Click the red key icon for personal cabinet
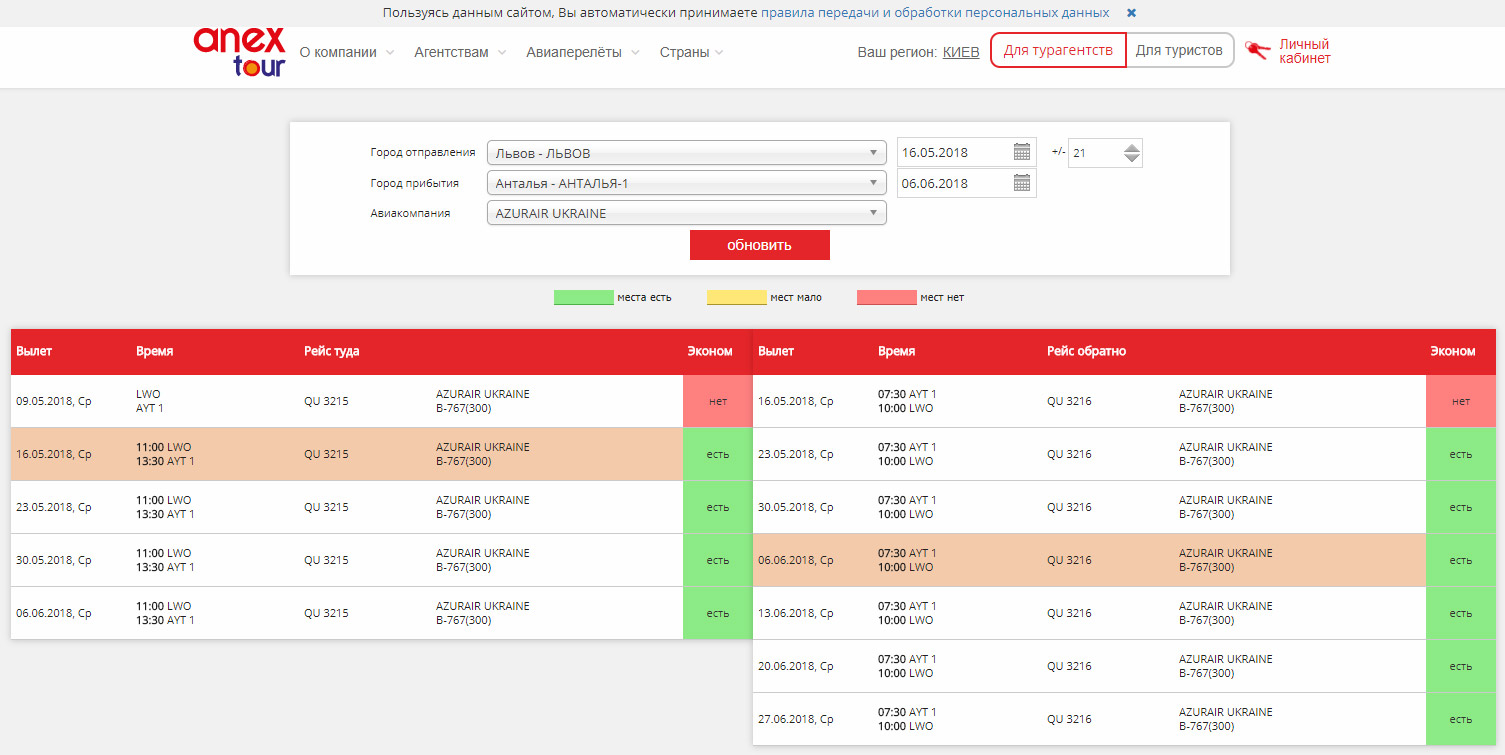The height and width of the screenshot is (755, 1505). [x=1257, y=51]
